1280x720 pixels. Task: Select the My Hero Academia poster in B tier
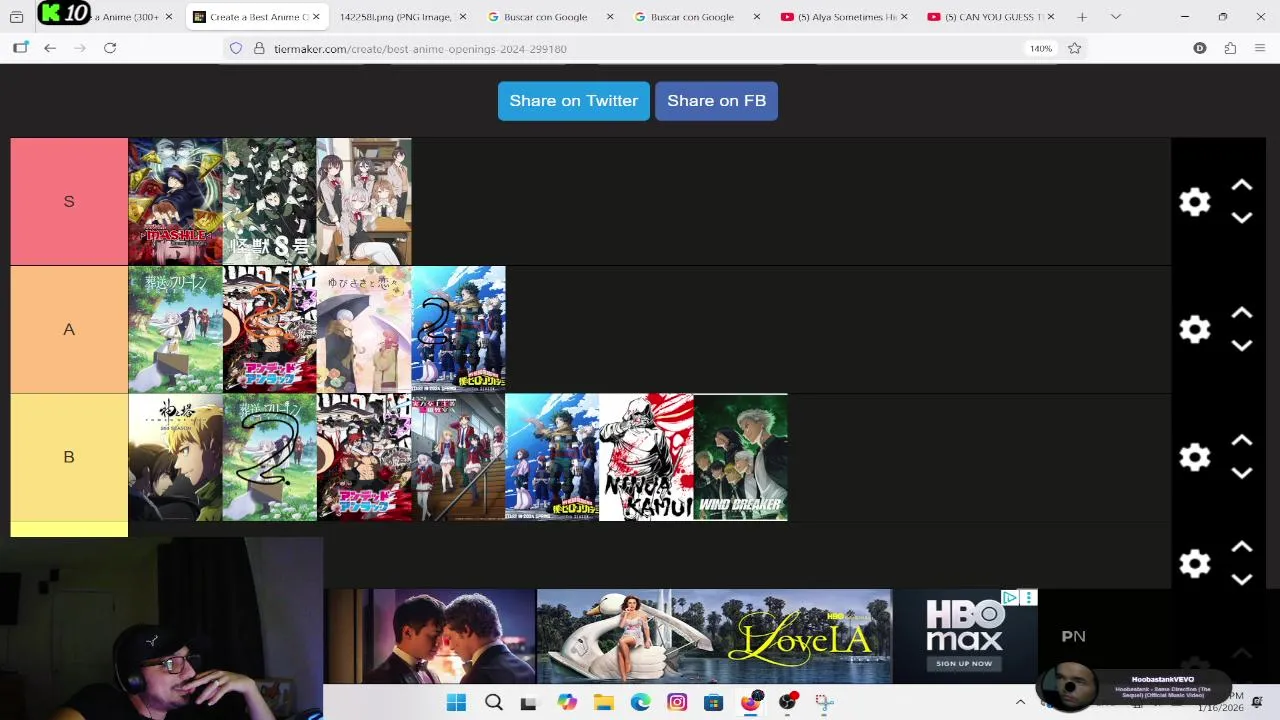click(552, 457)
